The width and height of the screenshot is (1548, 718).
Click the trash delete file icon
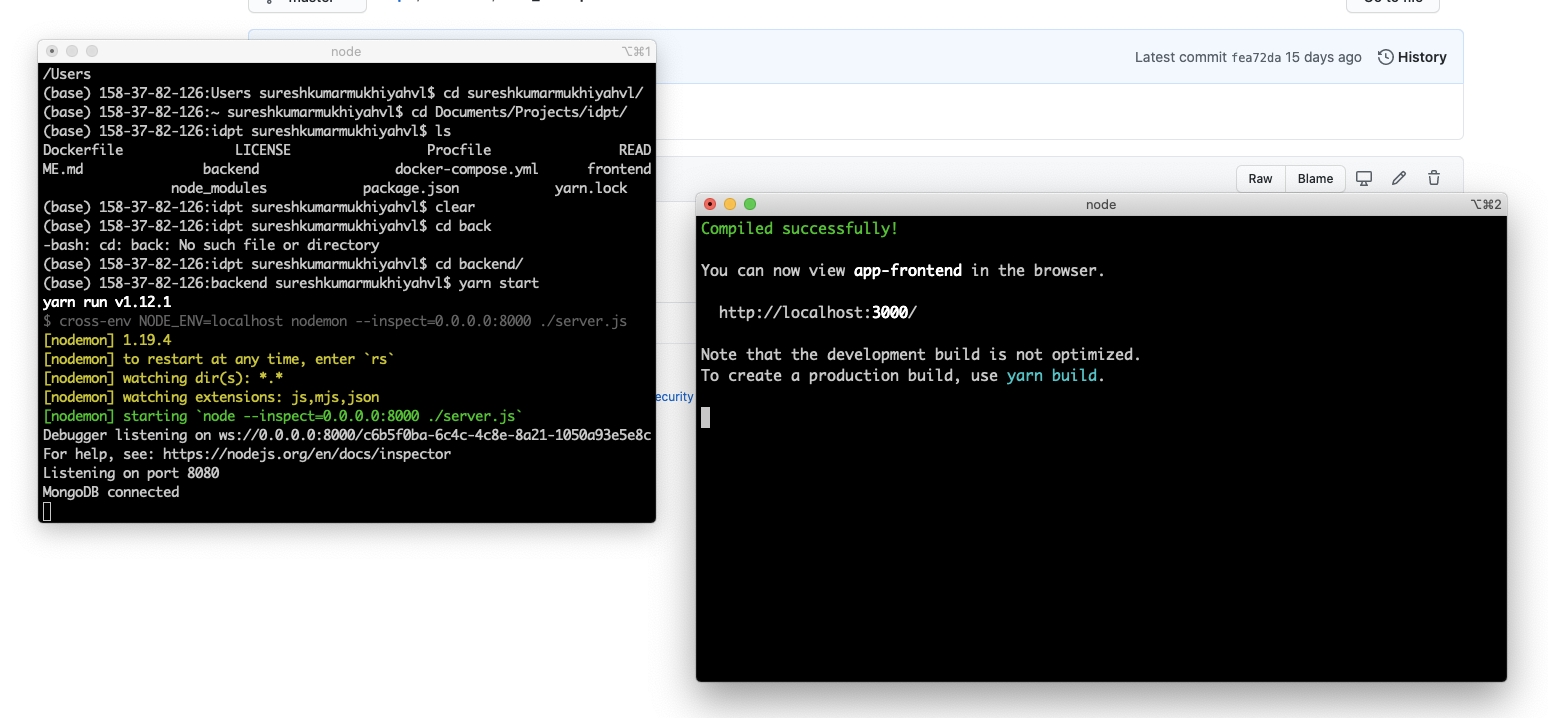[1434, 179]
